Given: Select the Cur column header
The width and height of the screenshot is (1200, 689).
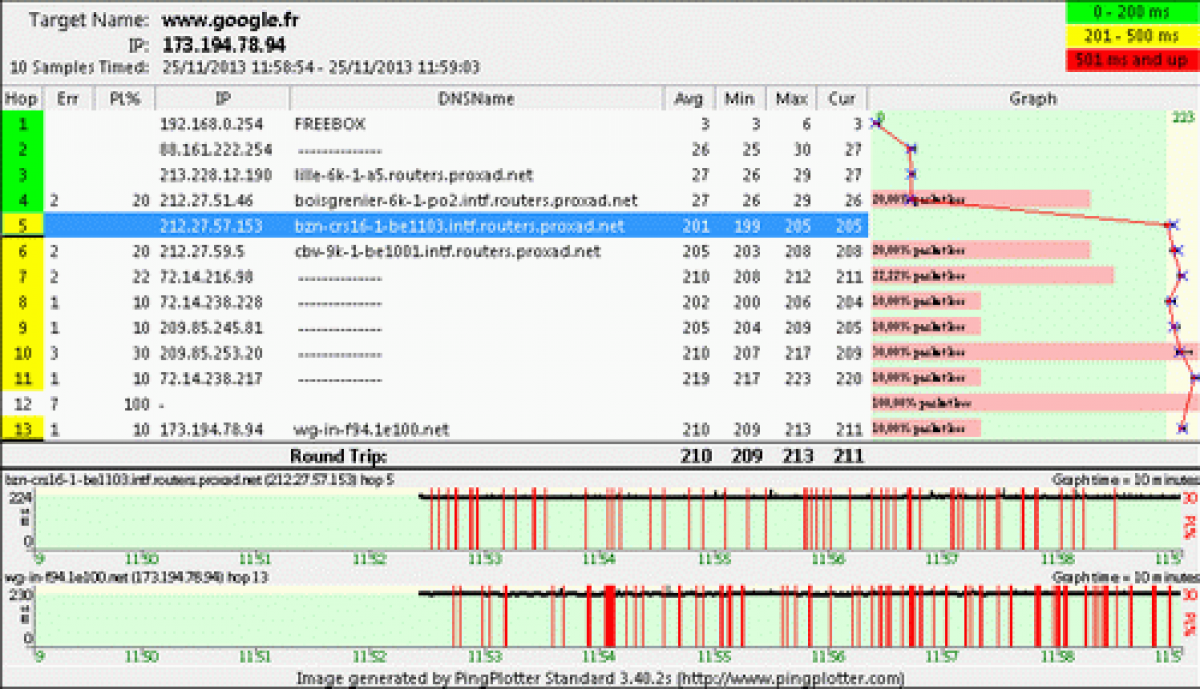Looking at the screenshot, I should pyautogui.click(x=841, y=98).
